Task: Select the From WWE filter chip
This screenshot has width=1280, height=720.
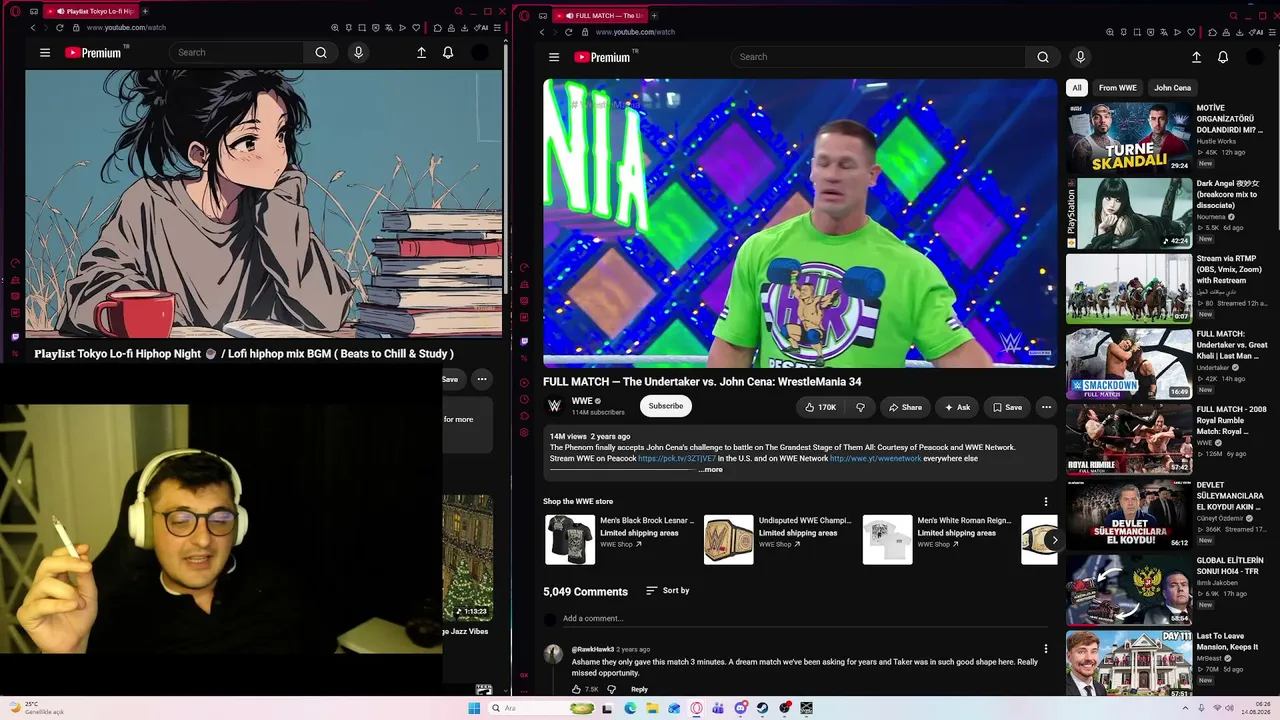Action: click(x=1118, y=88)
